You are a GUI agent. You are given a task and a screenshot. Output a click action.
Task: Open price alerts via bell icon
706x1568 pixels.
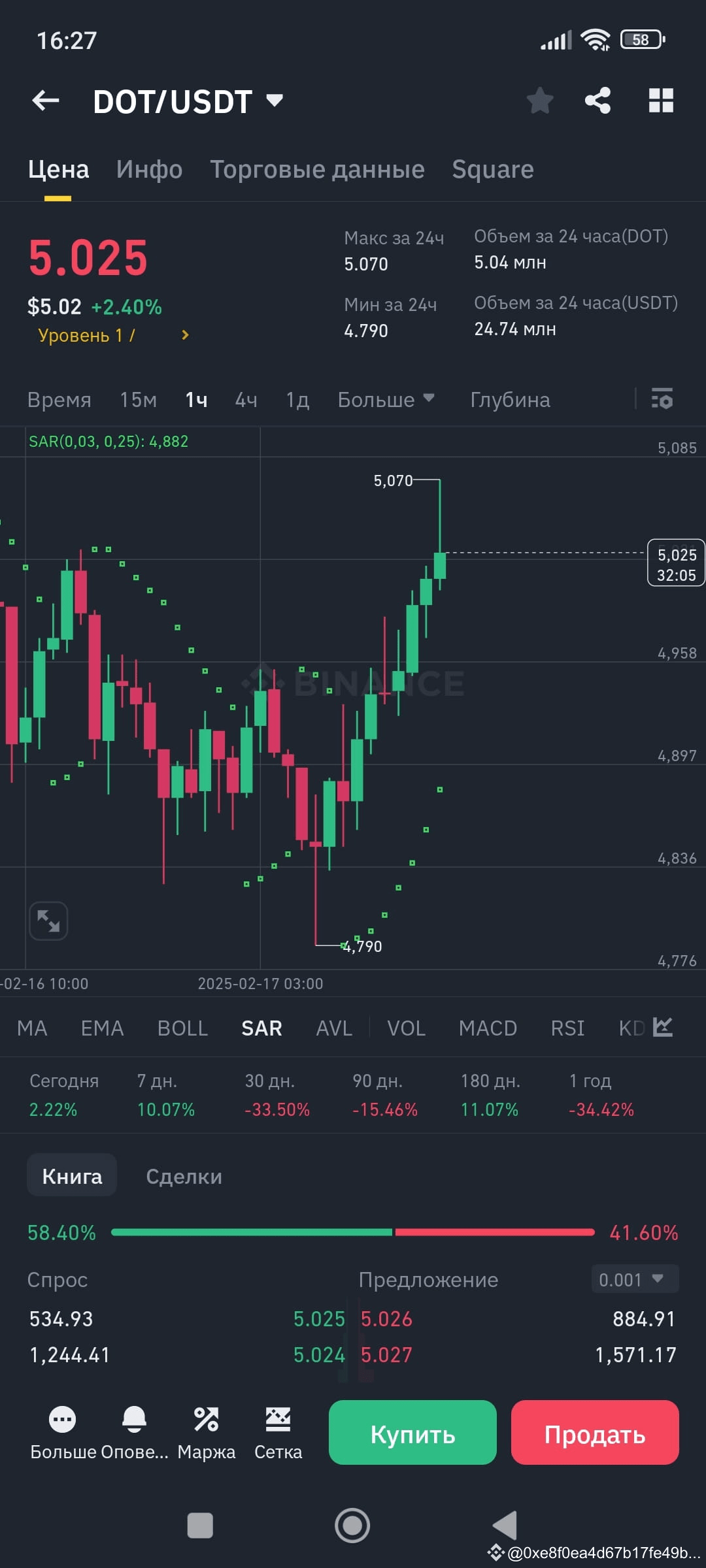[135, 1418]
